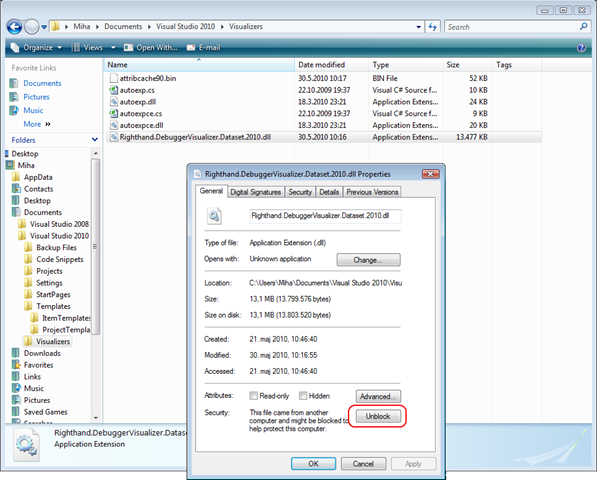The height and width of the screenshot is (480, 597).
Task: Switch to Digital Signatures tab
Action: tap(255, 192)
